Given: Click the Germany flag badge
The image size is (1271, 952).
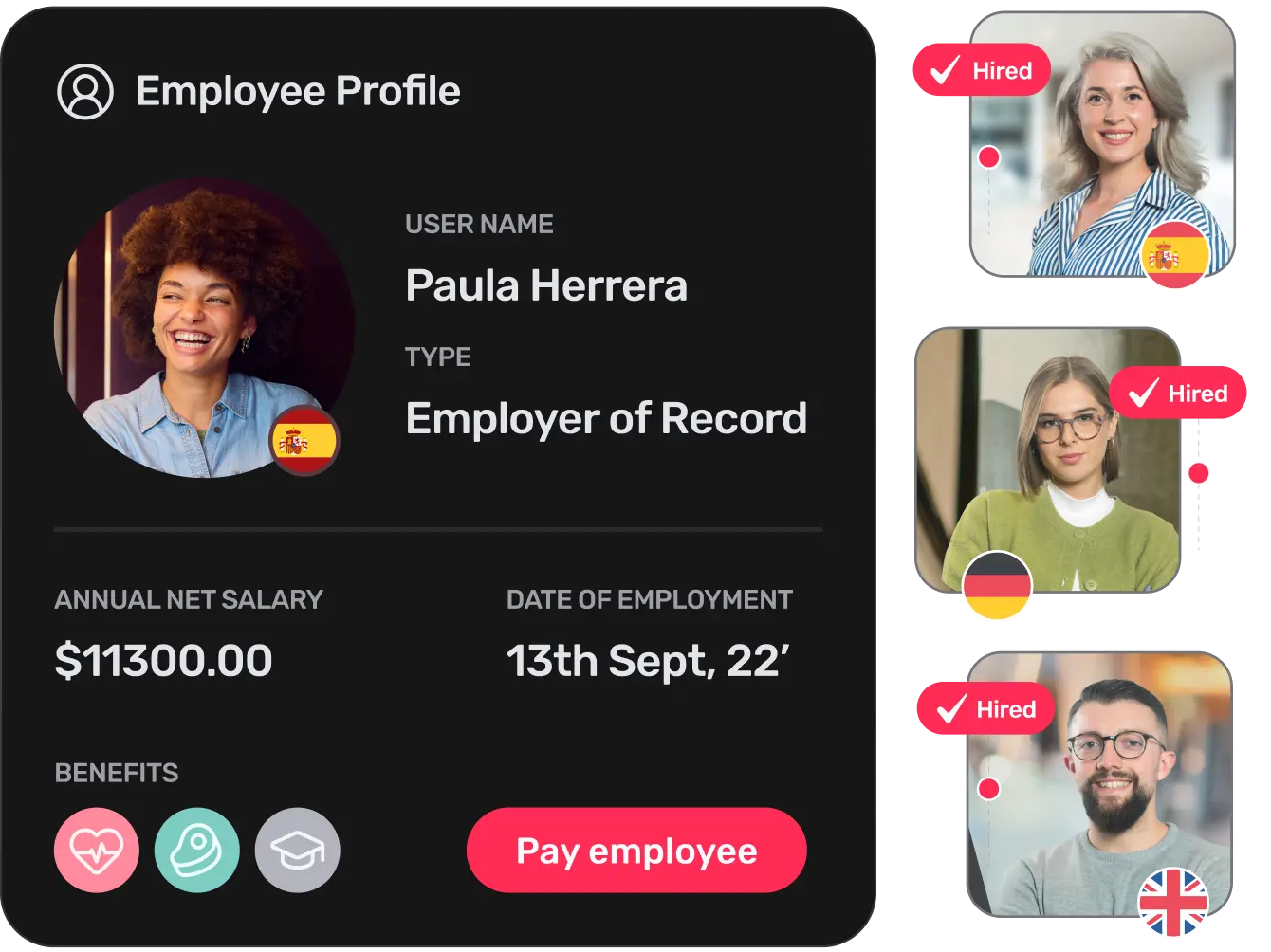Looking at the screenshot, I should click(997, 585).
